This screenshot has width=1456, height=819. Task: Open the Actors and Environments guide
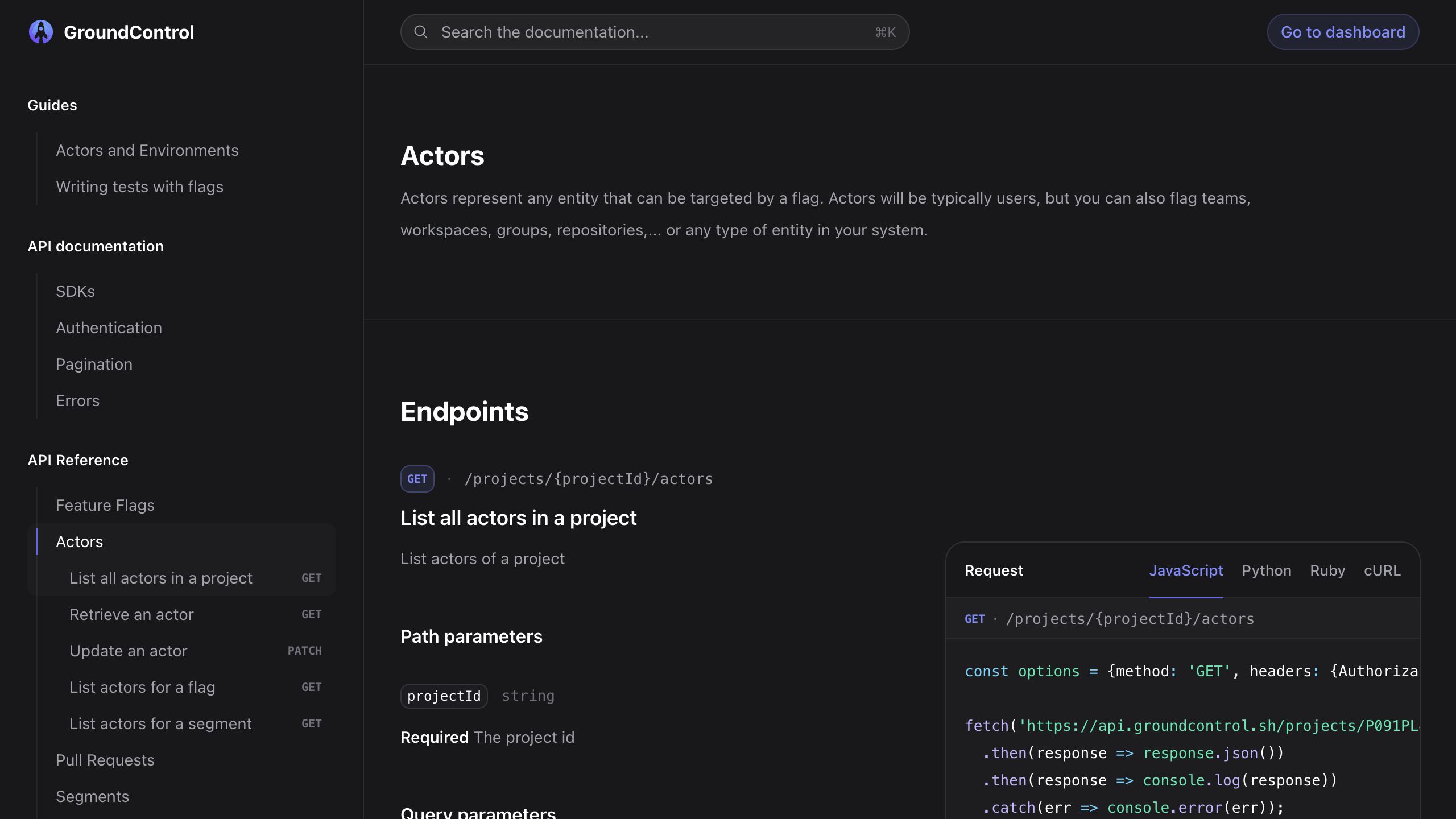coord(147,150)
